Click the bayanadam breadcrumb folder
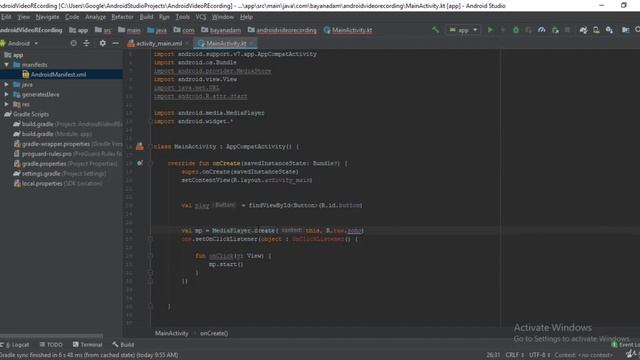Image resolution: width=640 pixels, height=360 pixels. pyautogui.click(x=221, y=30)
